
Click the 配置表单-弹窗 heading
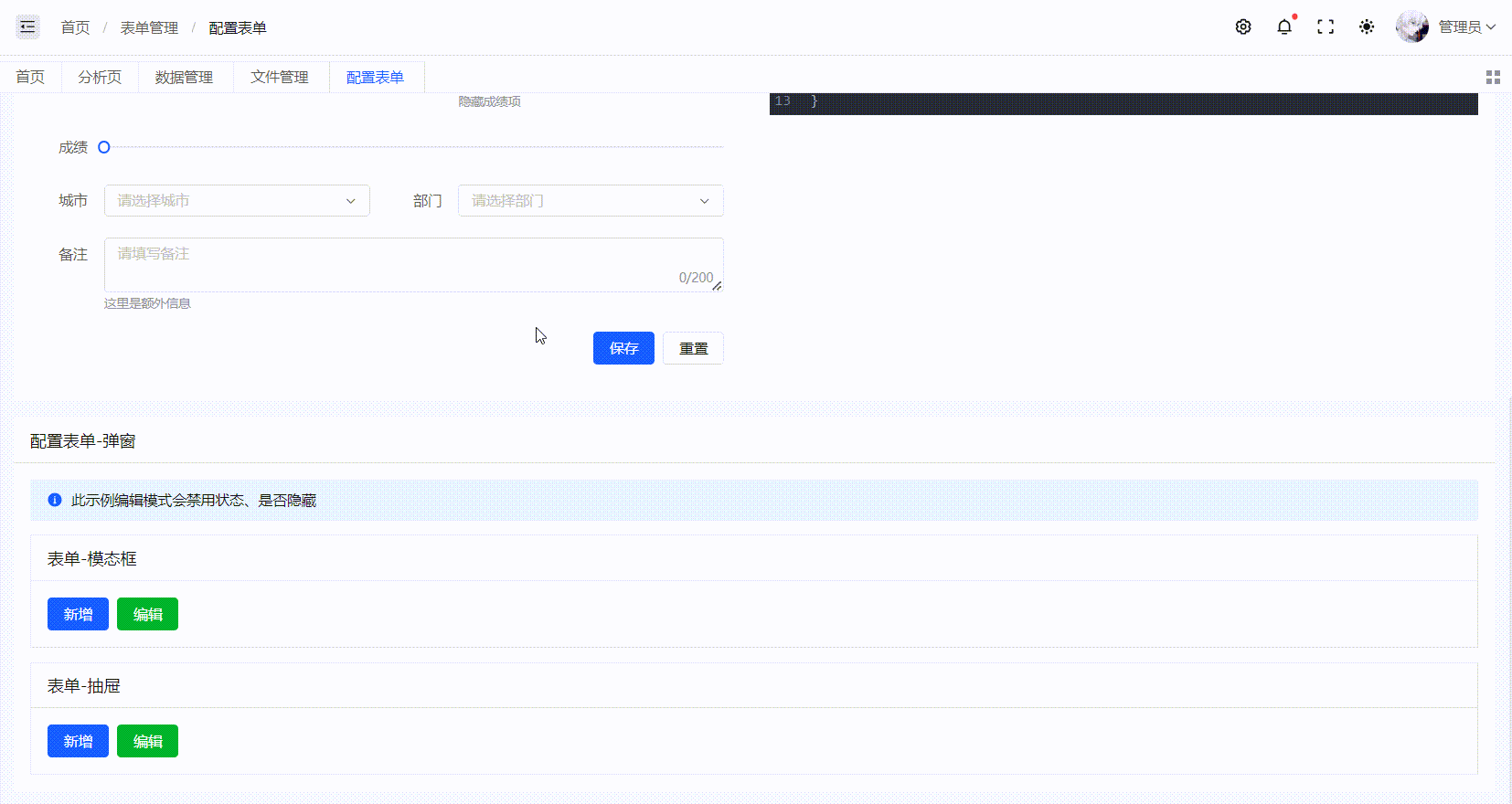click(83, 441)
